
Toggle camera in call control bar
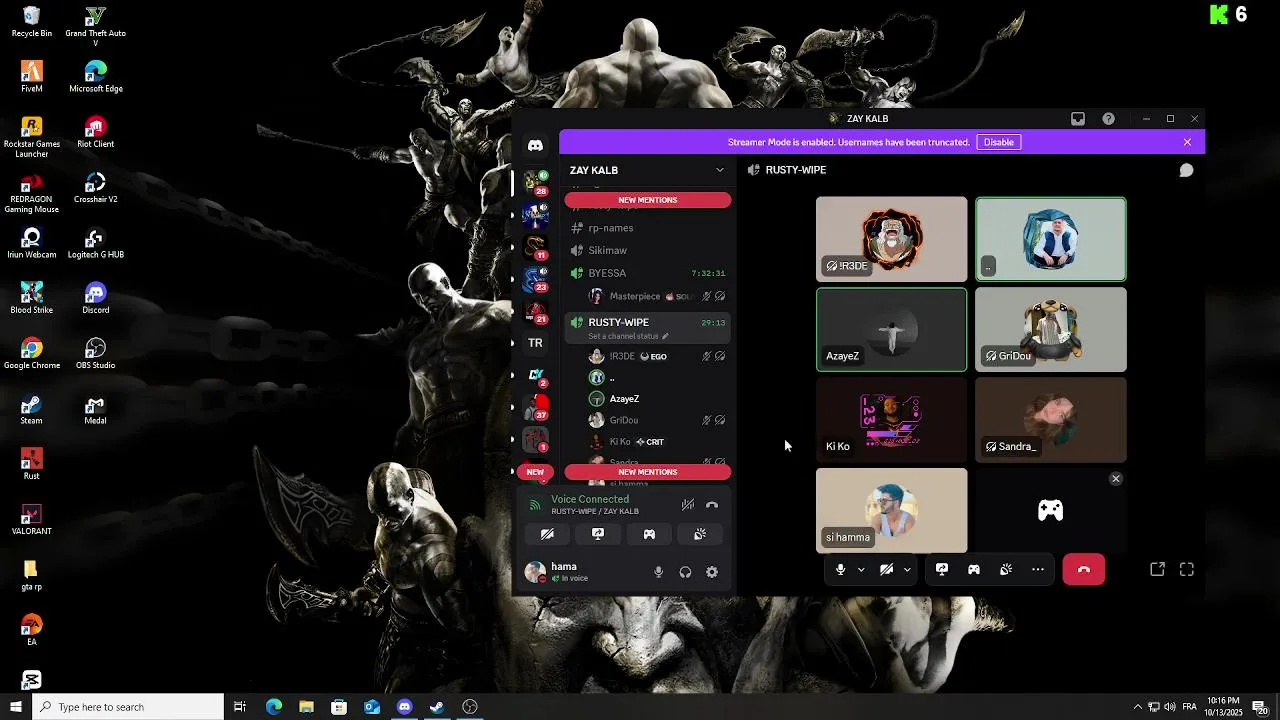pyautogui.click(x=886, y=569)
